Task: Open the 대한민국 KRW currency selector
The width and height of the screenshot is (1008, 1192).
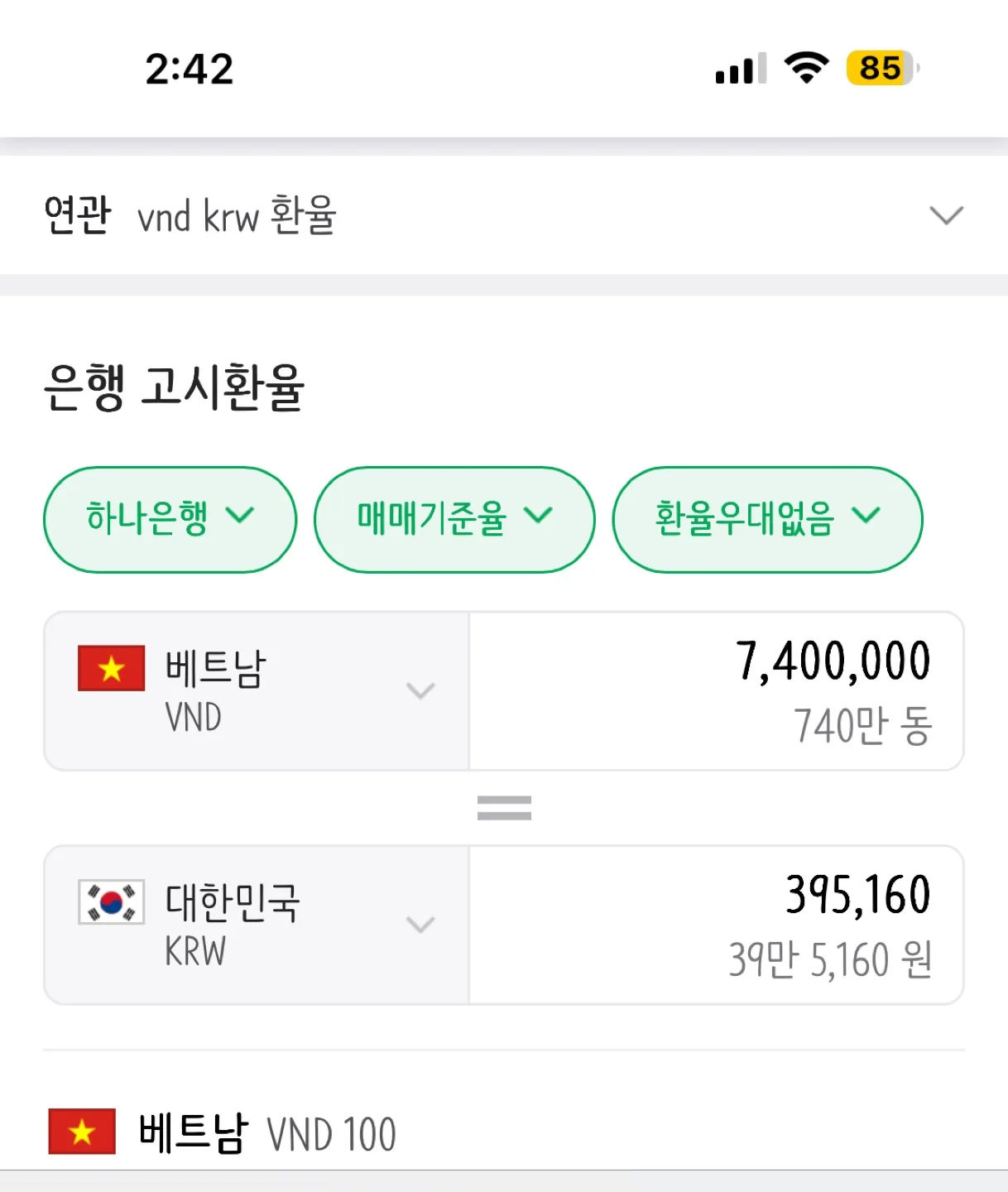Action: tap(257, 925)
